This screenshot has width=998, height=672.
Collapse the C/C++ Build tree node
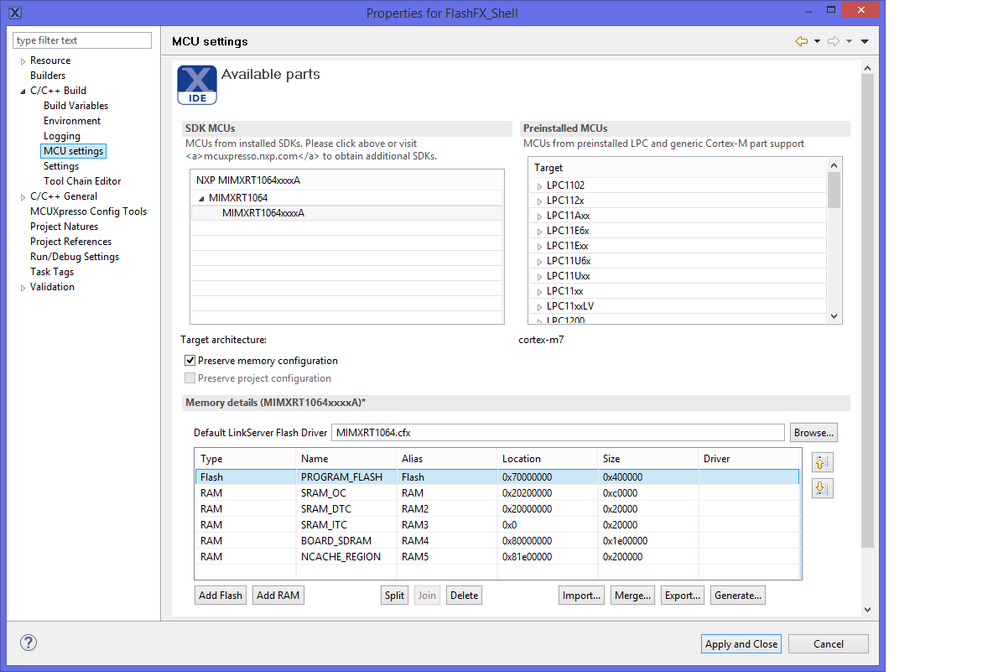coord(23,91)
